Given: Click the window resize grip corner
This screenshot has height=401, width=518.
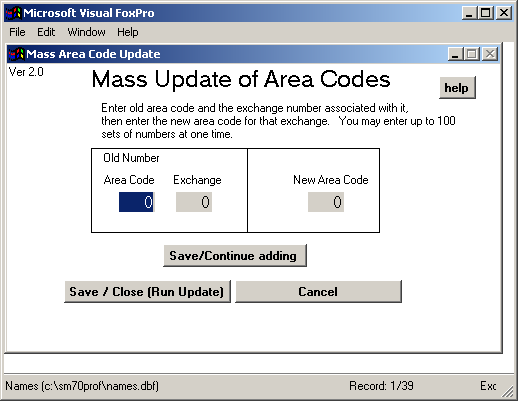Looking at the screenshot, I should click(508, 392).
